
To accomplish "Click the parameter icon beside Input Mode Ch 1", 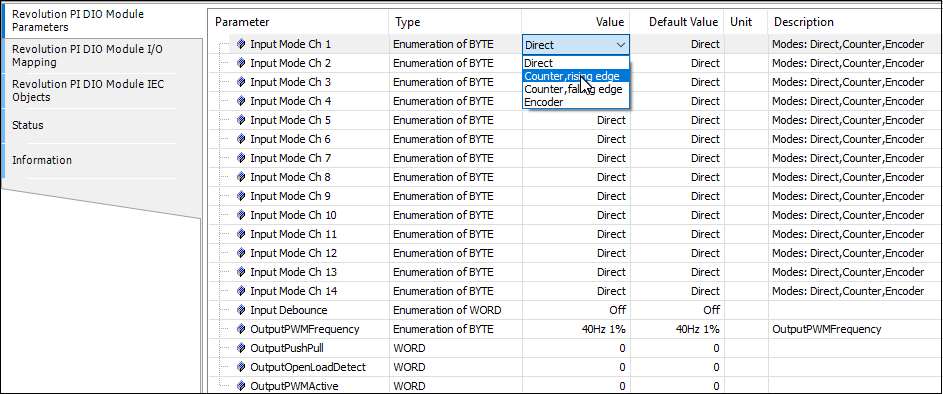I will click(241, 44).
